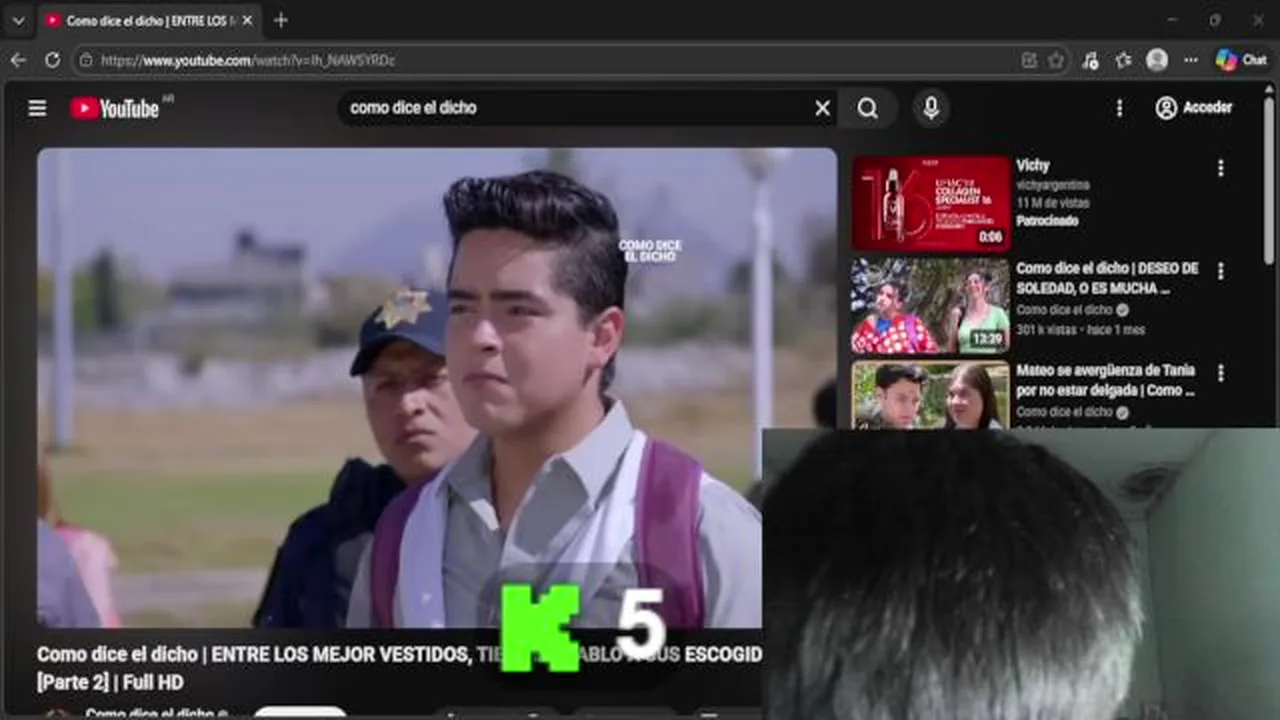Click channel name under DESEO DE SOLEDAD video
The height and width of the screenshot is (720, 1280).
tap(1064, 310)
